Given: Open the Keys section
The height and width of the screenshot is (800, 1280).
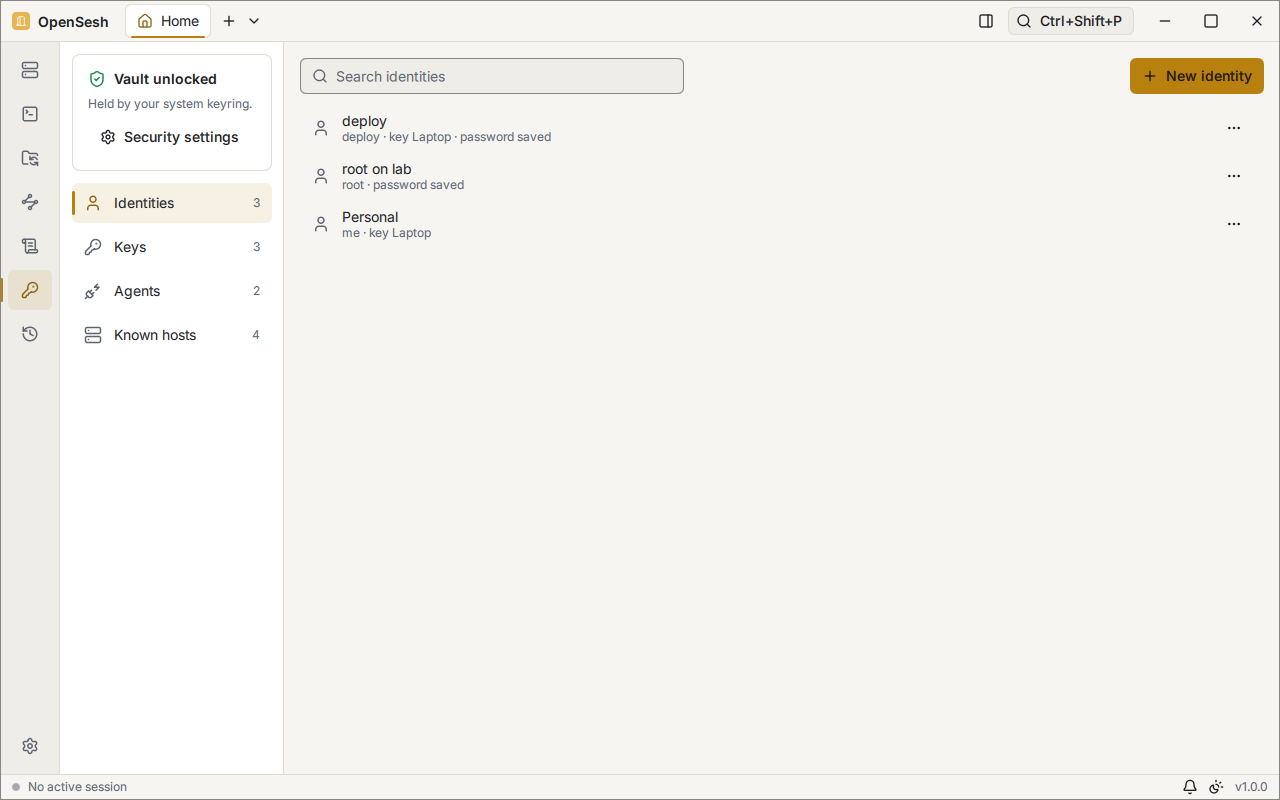Looking at the screenshot, I should pos(172,247).
